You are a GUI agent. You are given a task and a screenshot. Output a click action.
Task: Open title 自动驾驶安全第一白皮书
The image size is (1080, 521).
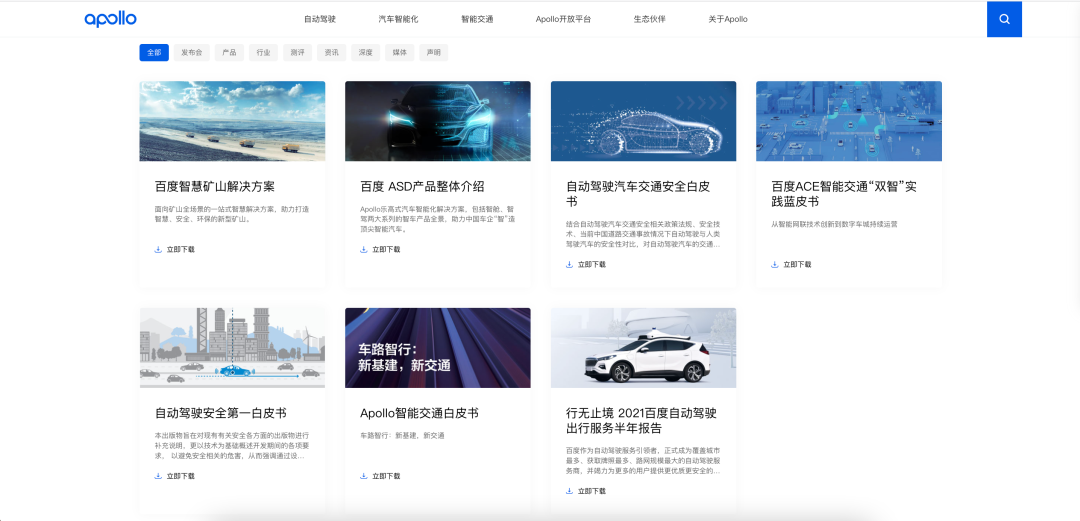pos(220,413)
